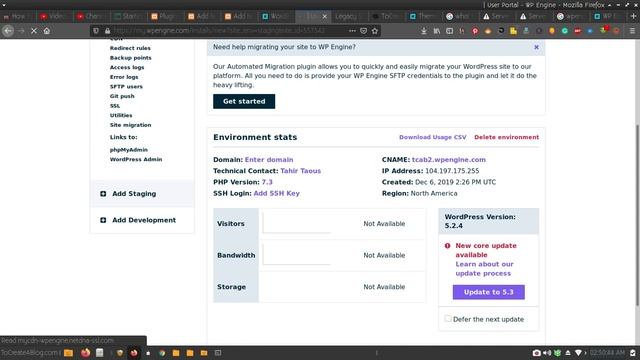Toggle the Firefox sidebar icon
Viewport: 640px width, 360px height.
[449, 31]
